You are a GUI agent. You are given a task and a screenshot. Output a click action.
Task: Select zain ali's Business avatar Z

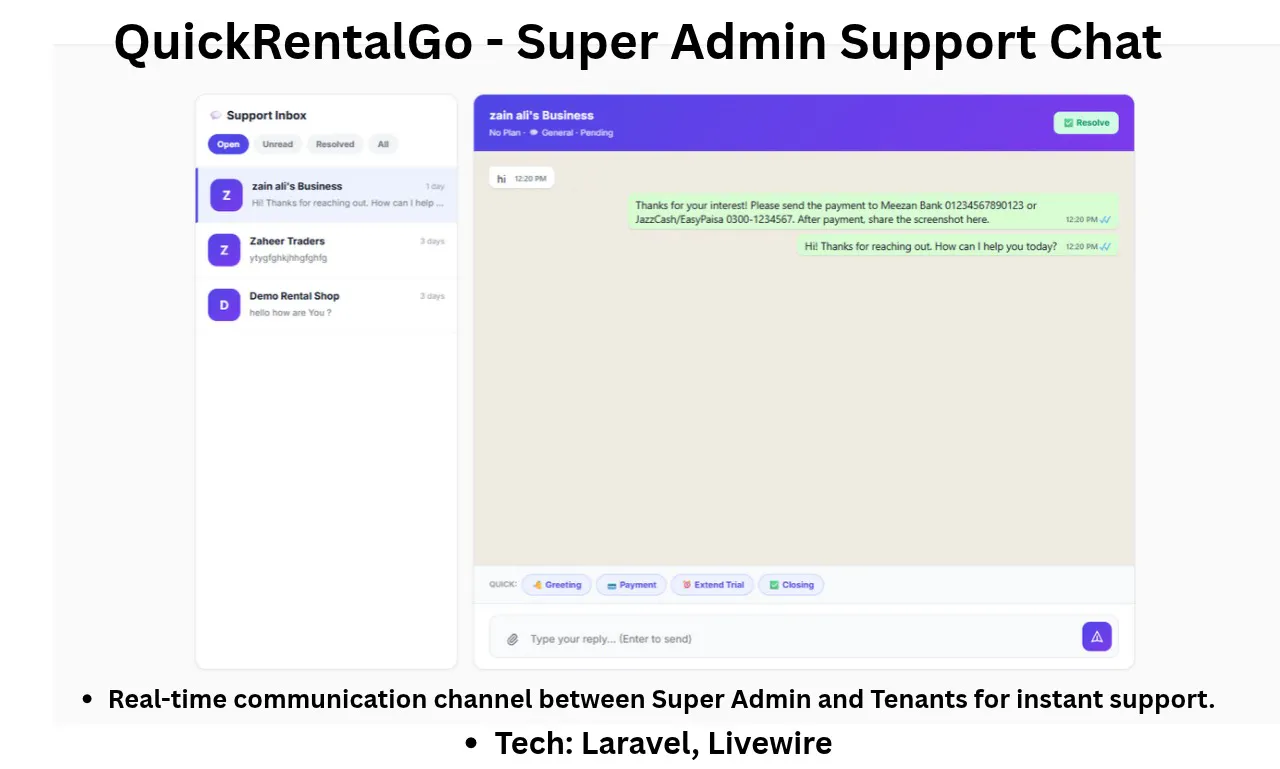point(226,195)
